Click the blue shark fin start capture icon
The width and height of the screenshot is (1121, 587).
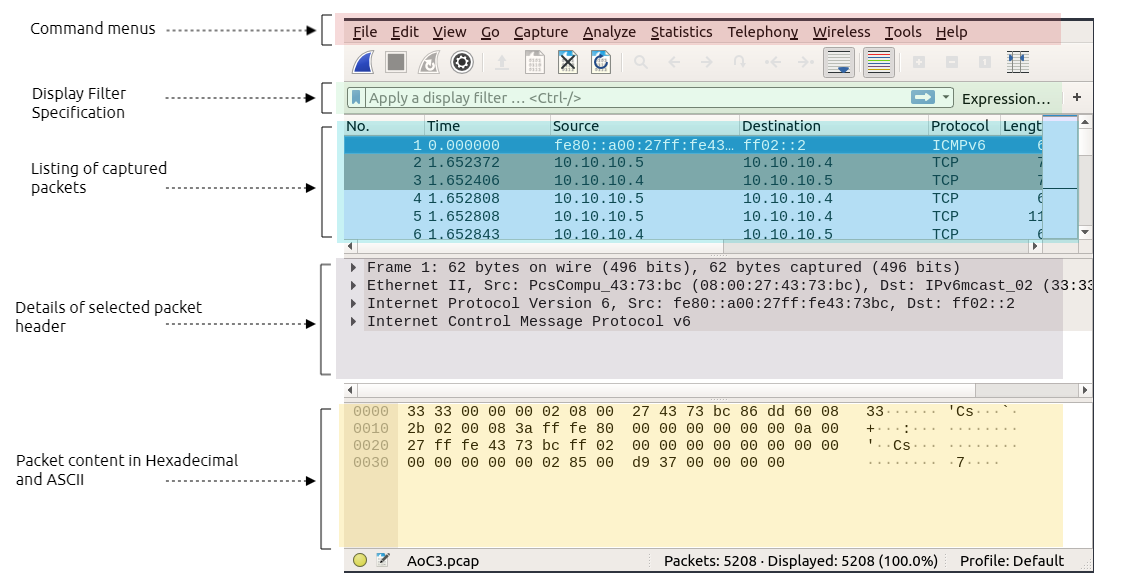point(364,63)
